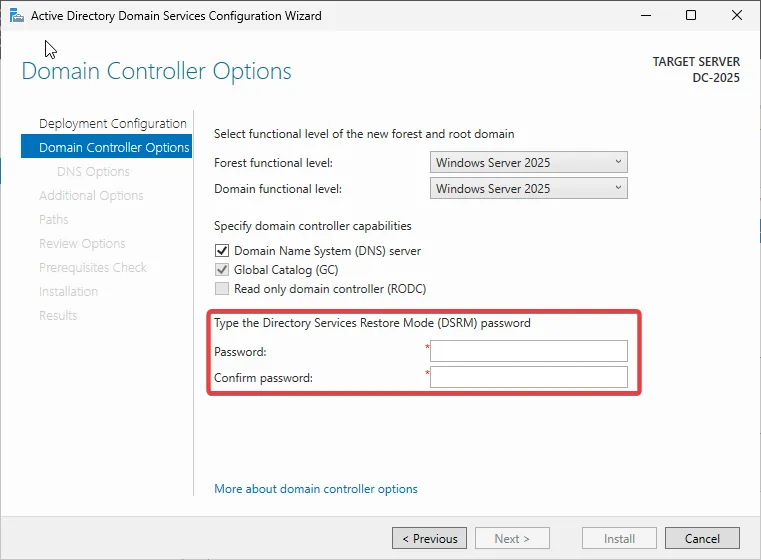Select Domain Controller Options in the sidebar
The width and height of the screenshot is (761, 560).
107,147
